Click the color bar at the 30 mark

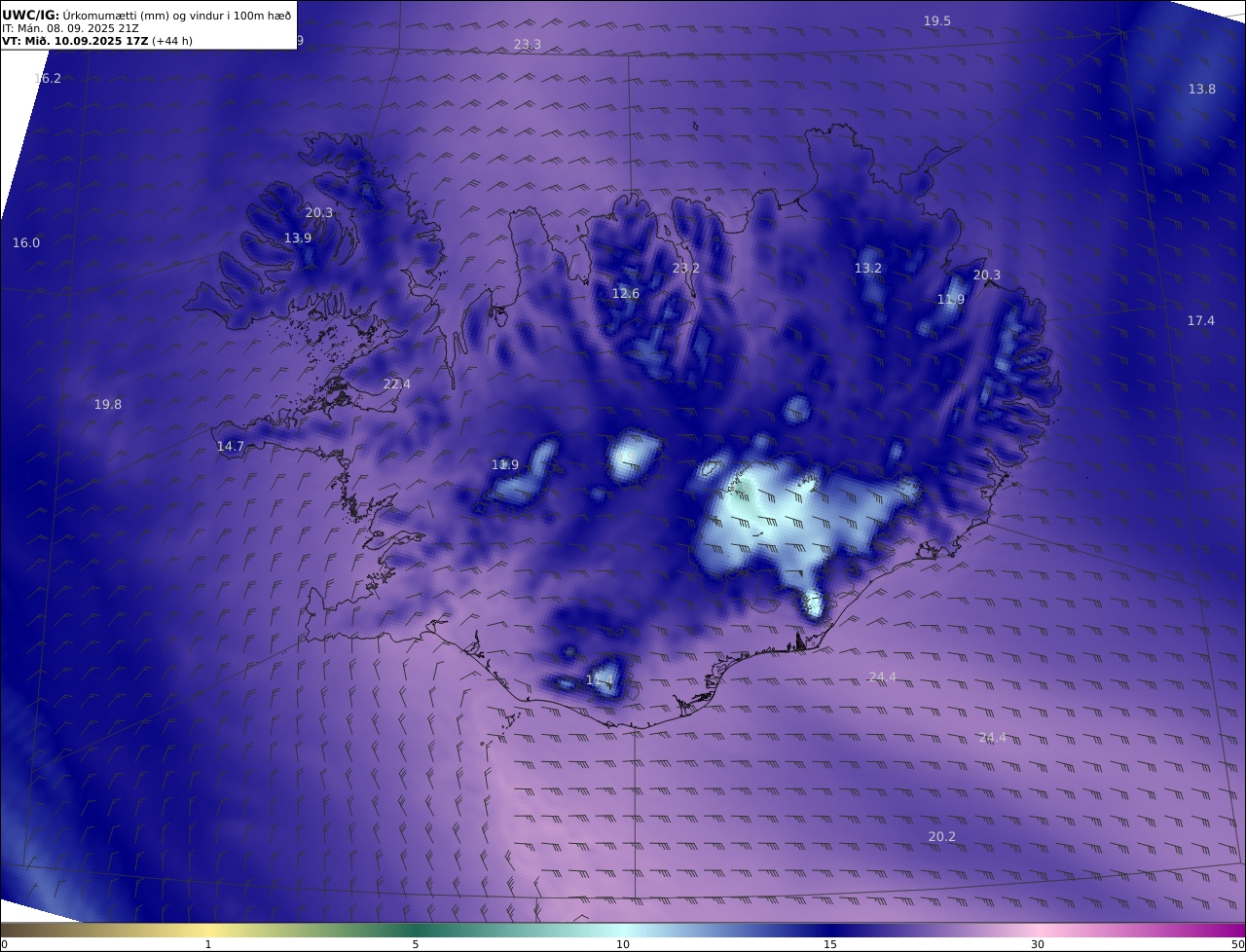[x=1038, y=930]
